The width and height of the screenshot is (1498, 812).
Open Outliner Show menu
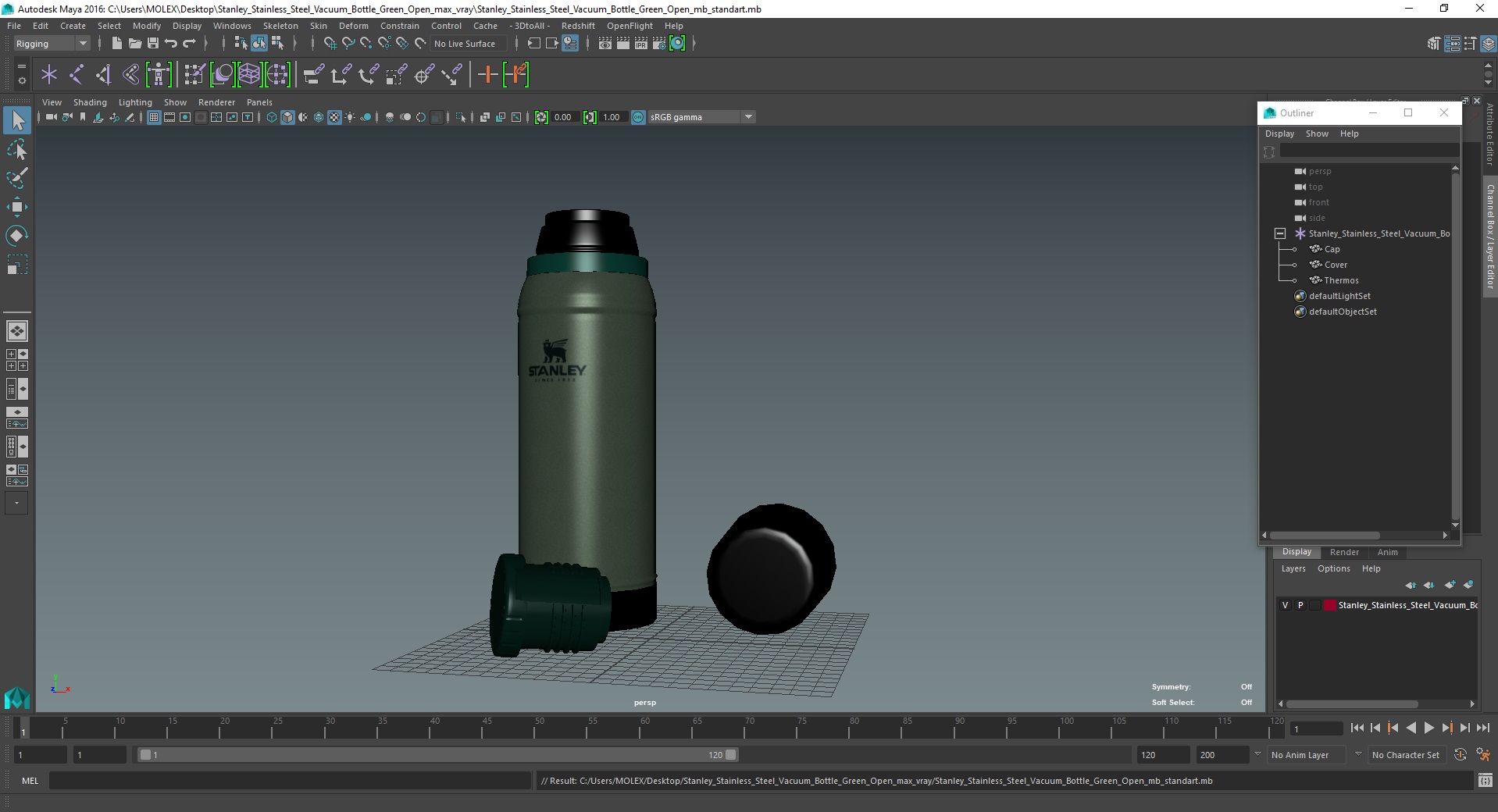pos(1317,134)
